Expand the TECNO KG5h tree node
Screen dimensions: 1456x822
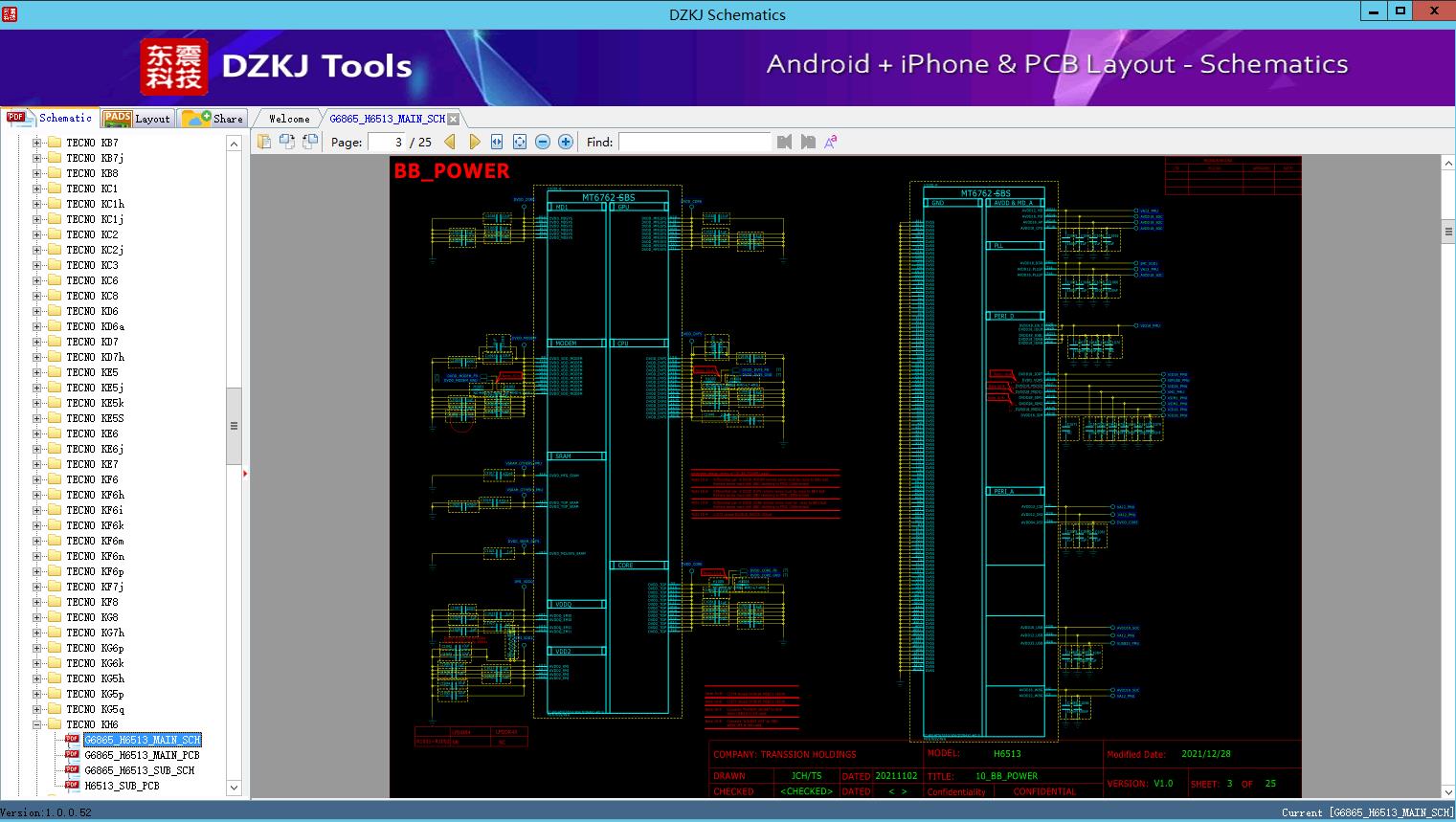pyautogui.click(x=36, y=678)
